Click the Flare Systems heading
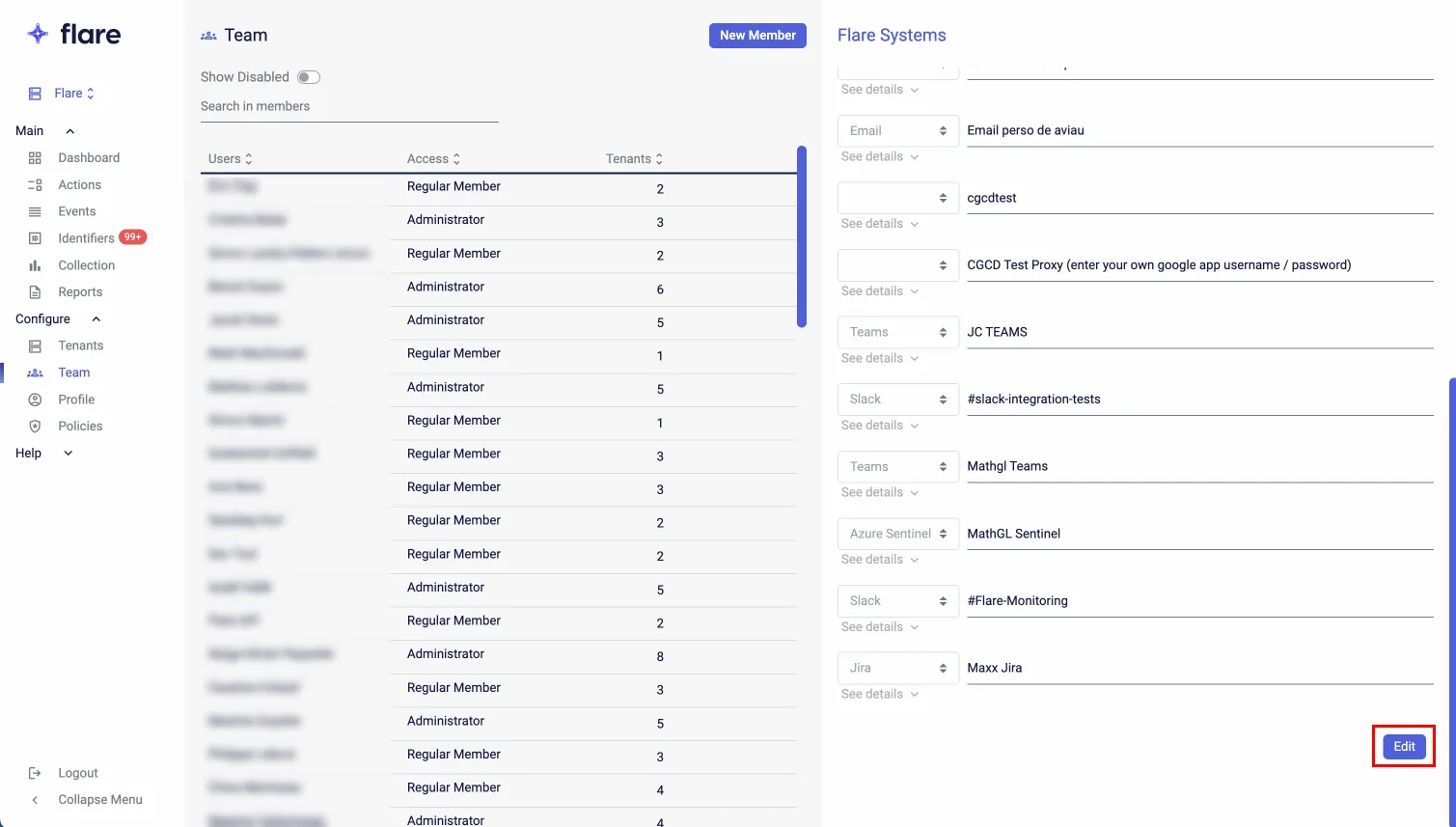Image resolution: width=1456 pixels, height=827 pixels. pyautogui.click(x=892, y=36)
